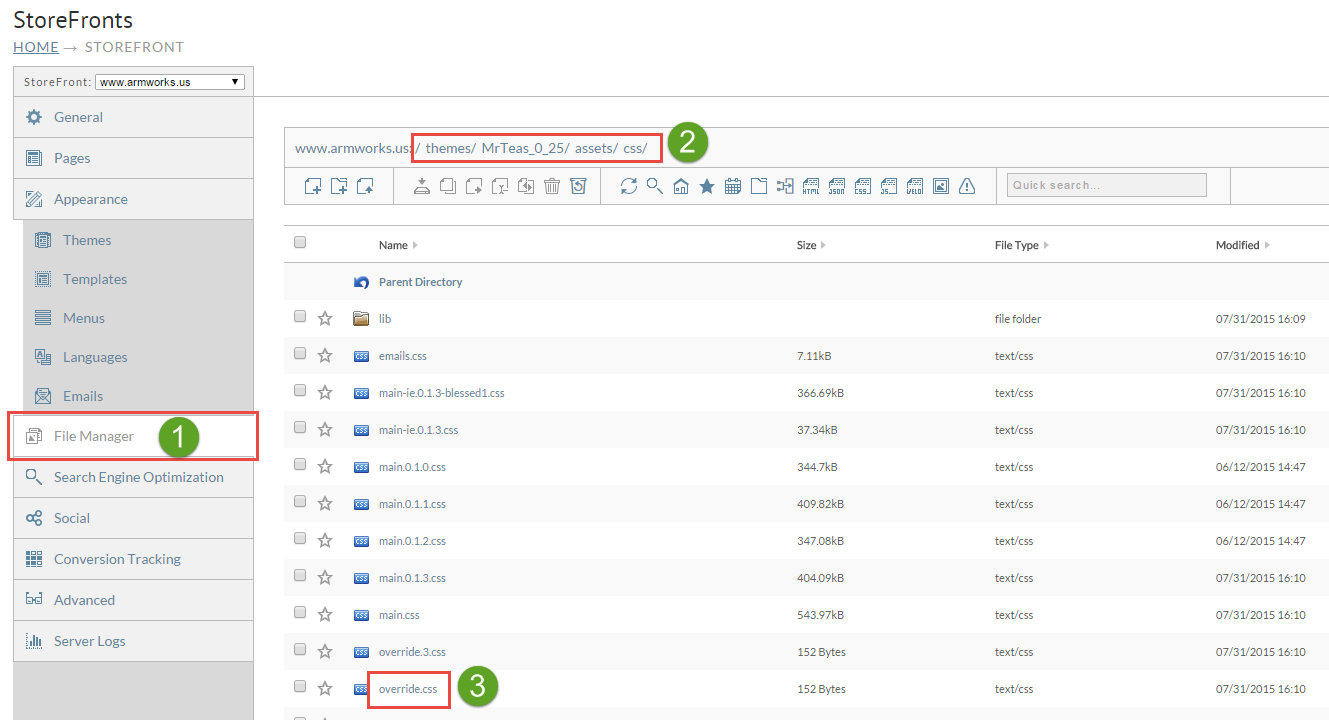
Task: Filter by Velocity file type icon
Action: 915,186
